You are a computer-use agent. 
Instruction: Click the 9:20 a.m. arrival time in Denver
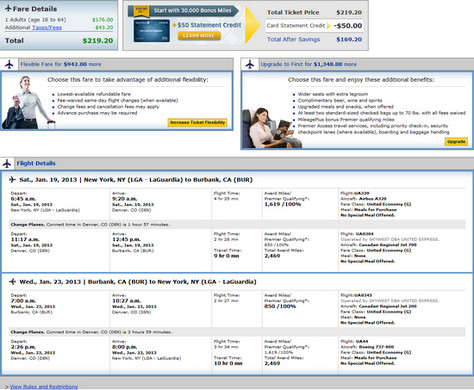pyautogui.click(x=125, y=199)
